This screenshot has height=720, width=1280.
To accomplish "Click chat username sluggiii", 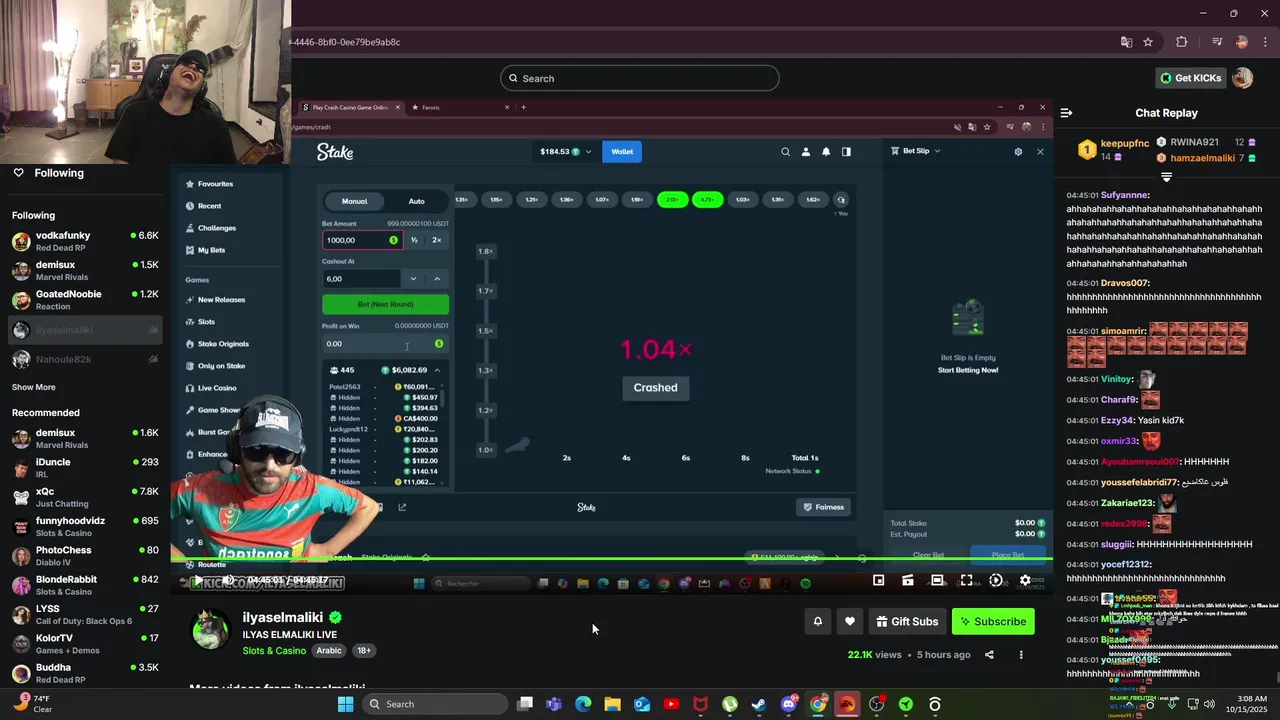I will pyautogui.click(x=1116, y=544).
